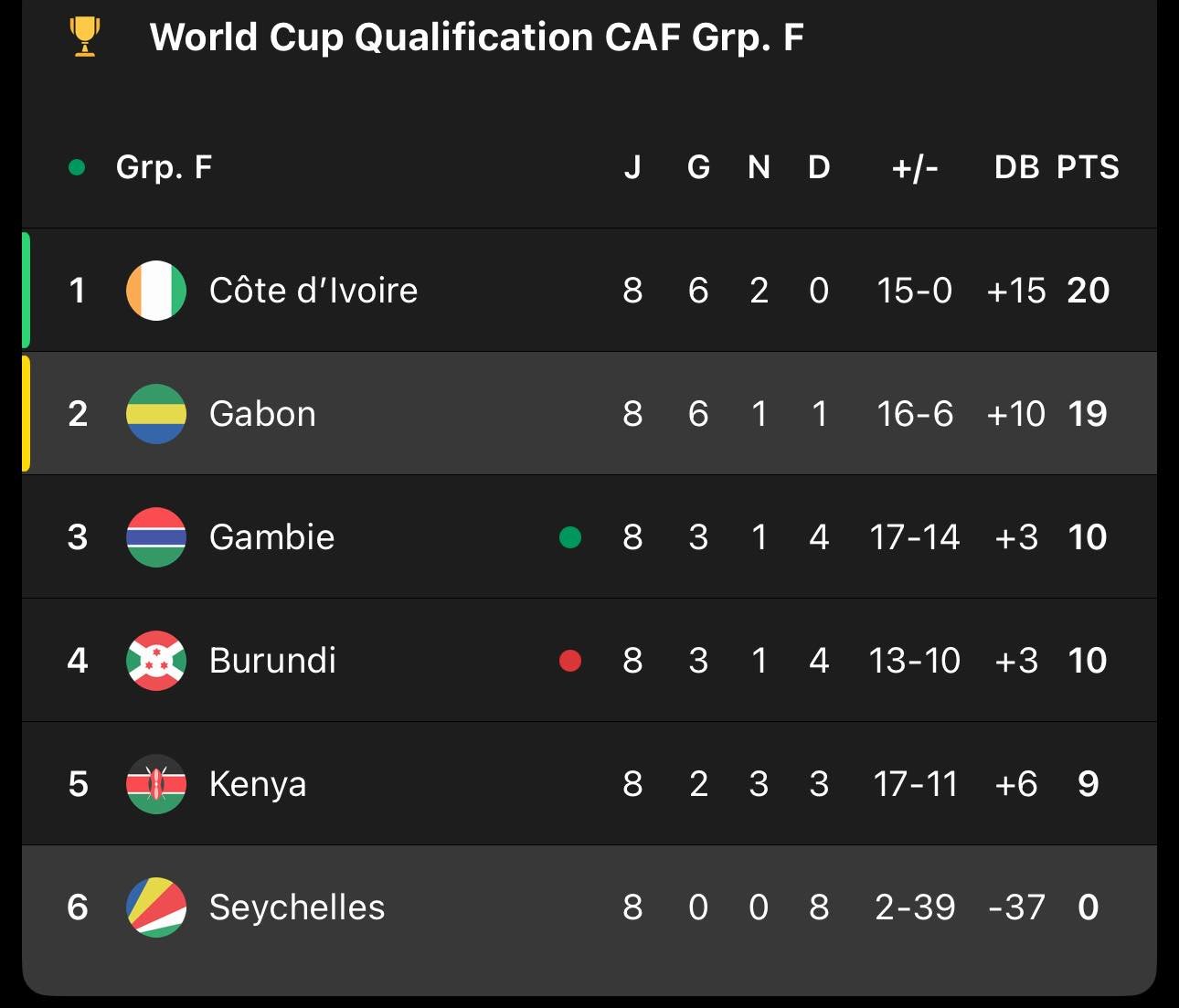The height and width of the screenshot is (1008, 1179).
Task: Select the Seychelles team name
Action: 297,907
